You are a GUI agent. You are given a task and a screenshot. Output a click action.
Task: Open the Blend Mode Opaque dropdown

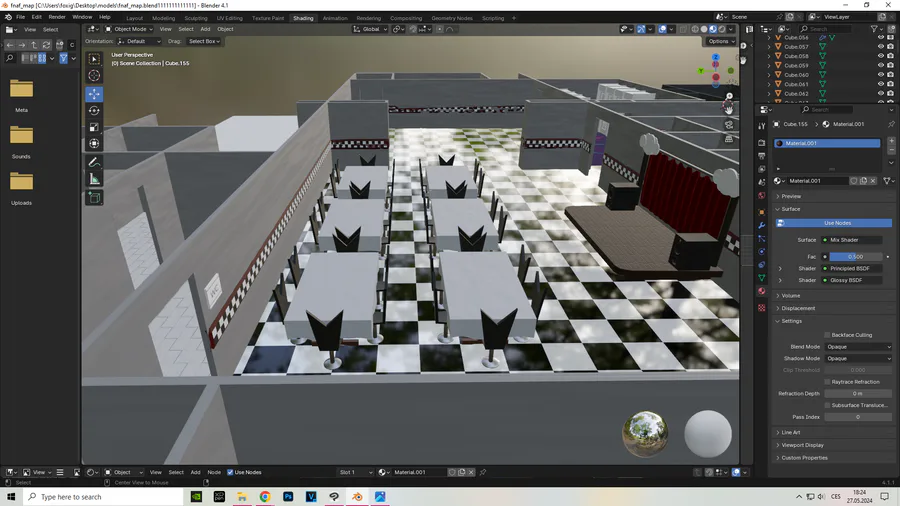tap(858, 347)
